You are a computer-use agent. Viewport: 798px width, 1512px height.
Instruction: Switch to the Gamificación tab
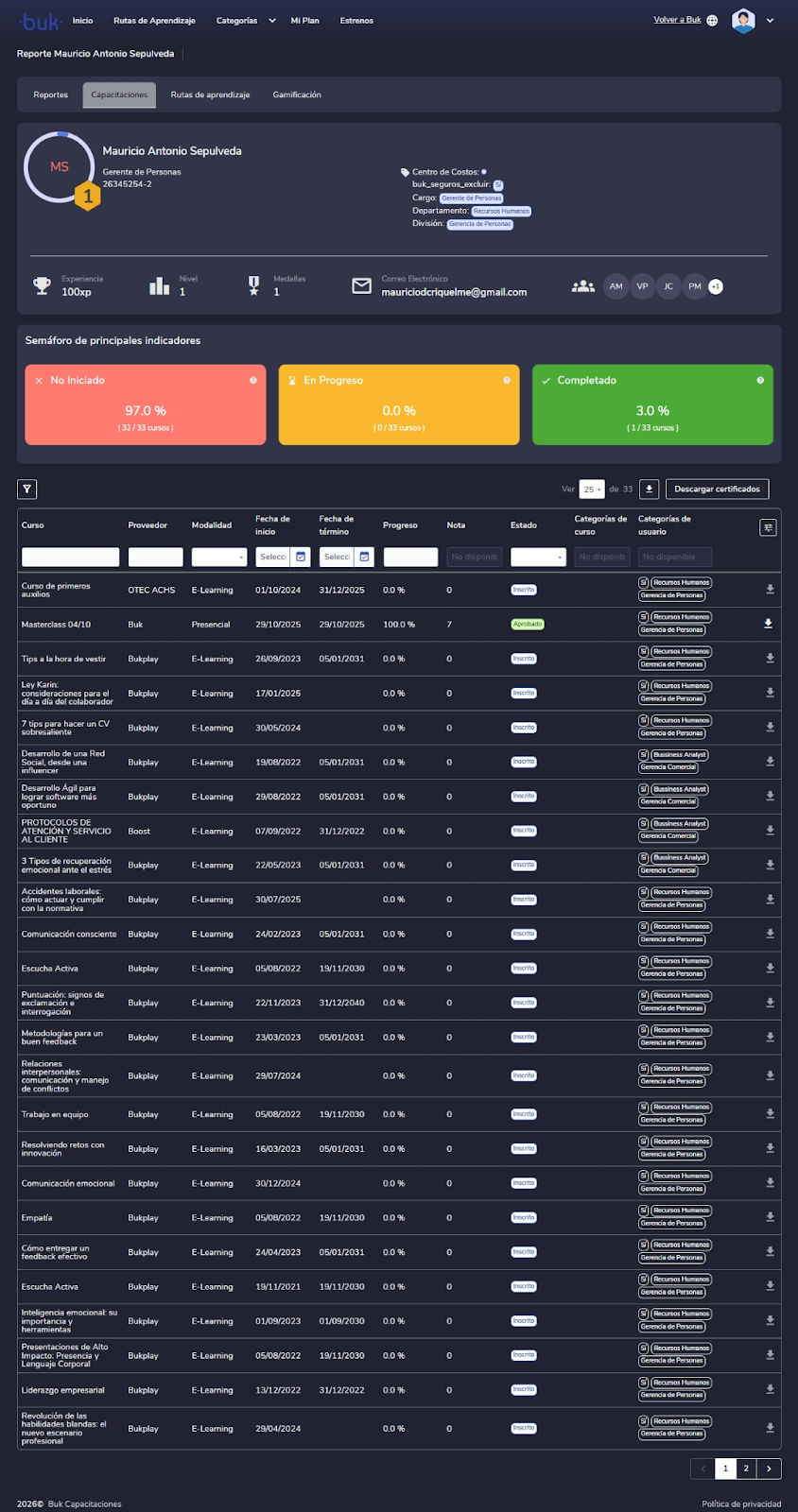[297, 94]
